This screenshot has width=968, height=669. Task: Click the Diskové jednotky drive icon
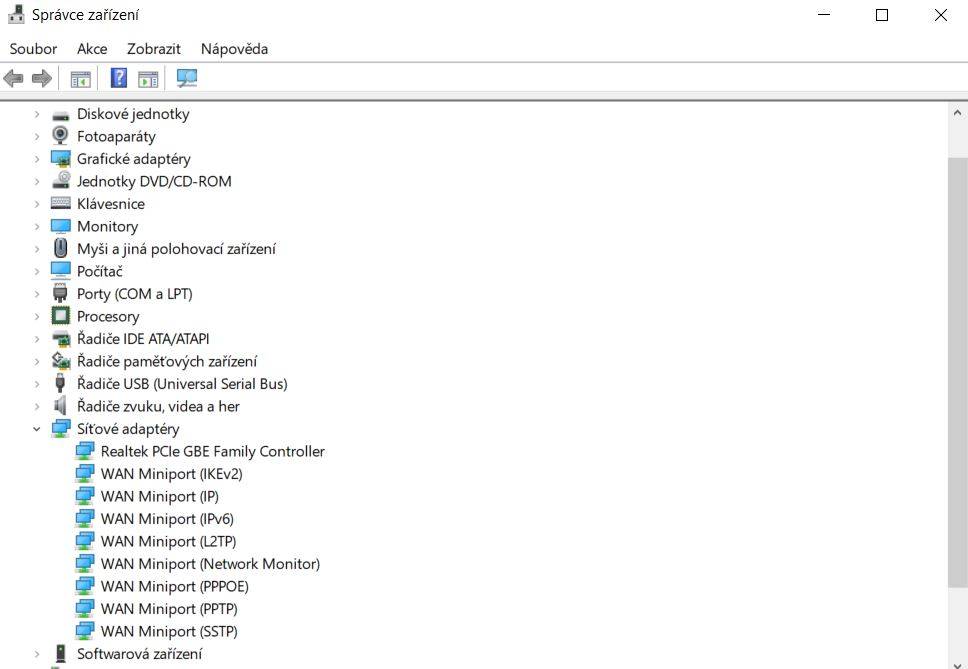click(x=60, y=115)
